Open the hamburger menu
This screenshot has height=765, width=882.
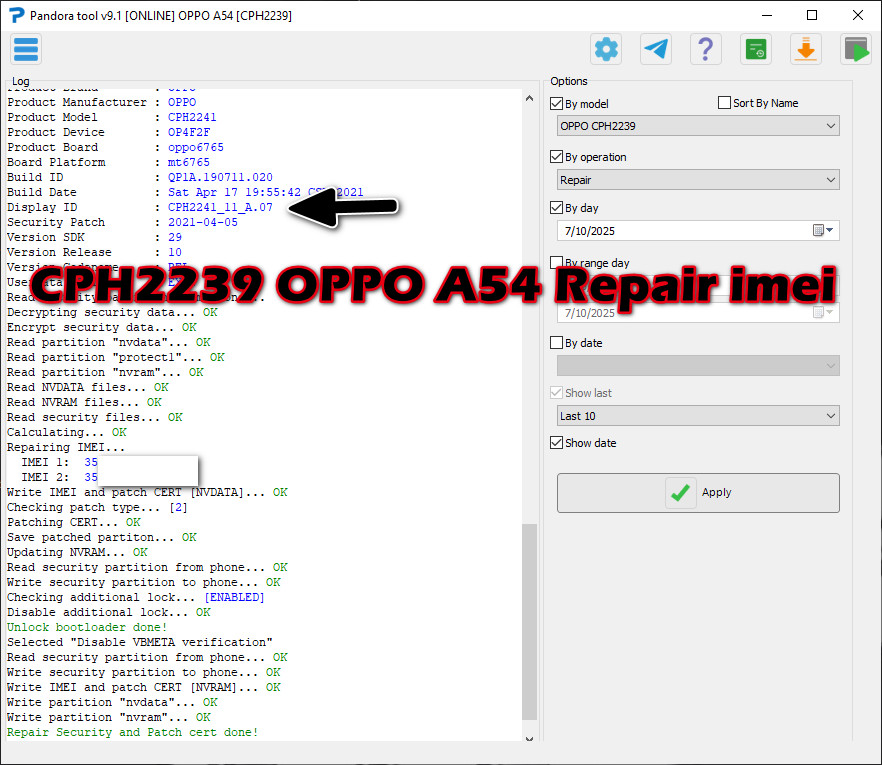[x=26, y=50]
